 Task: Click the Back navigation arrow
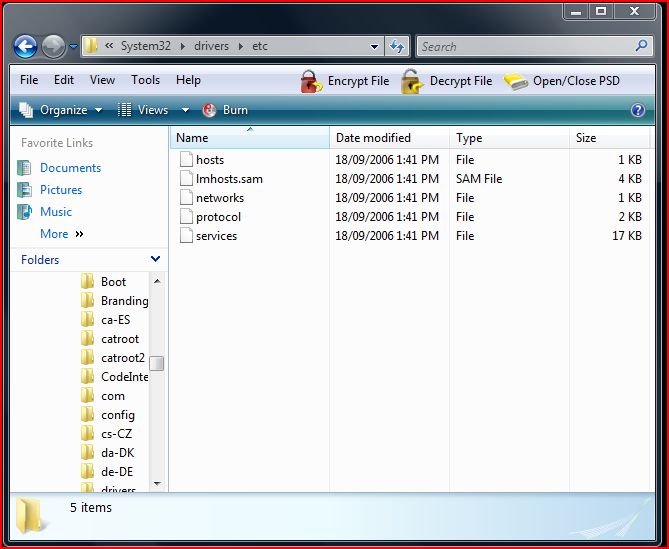(25, 46)
